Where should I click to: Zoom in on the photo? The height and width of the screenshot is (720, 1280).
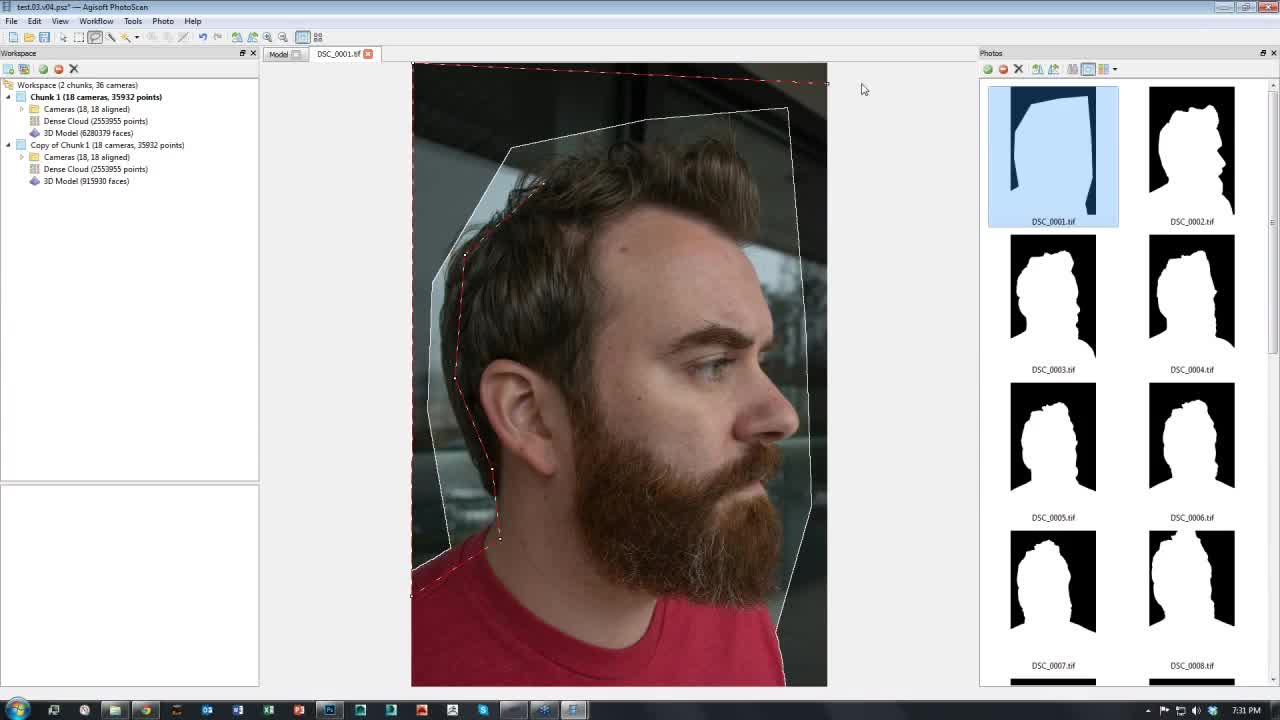[268, 37]
